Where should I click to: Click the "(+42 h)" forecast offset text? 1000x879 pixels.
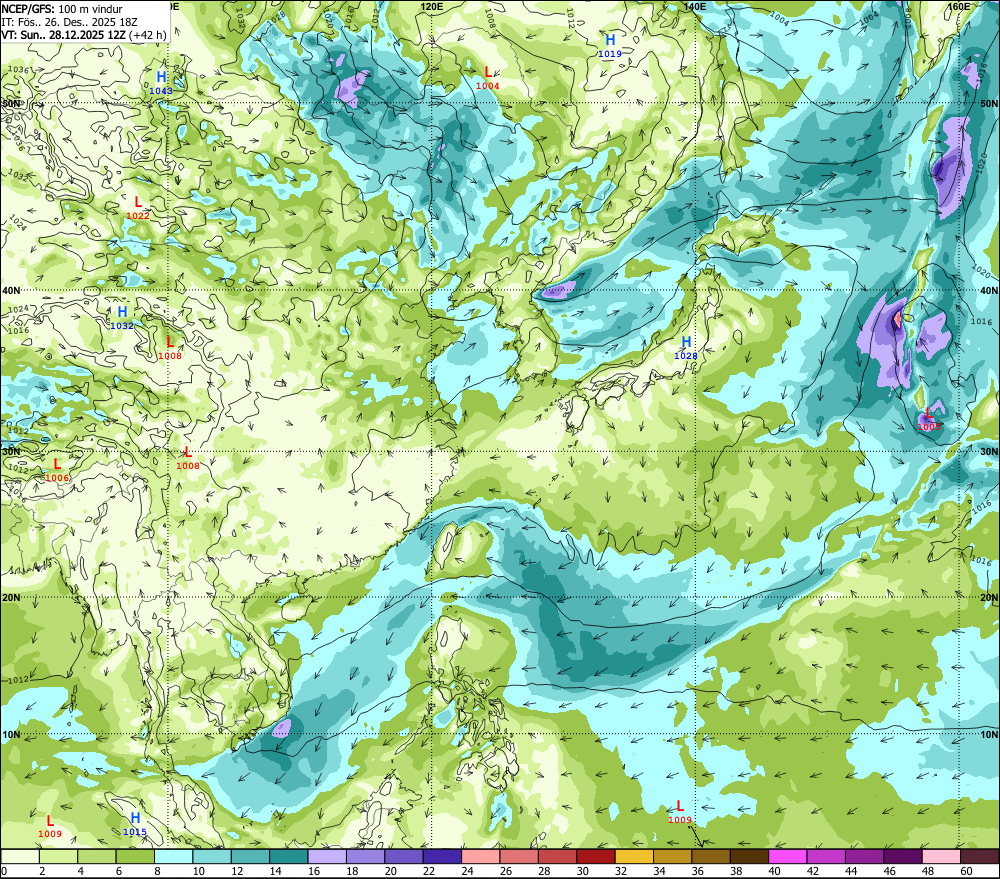[x=148, y=34]
